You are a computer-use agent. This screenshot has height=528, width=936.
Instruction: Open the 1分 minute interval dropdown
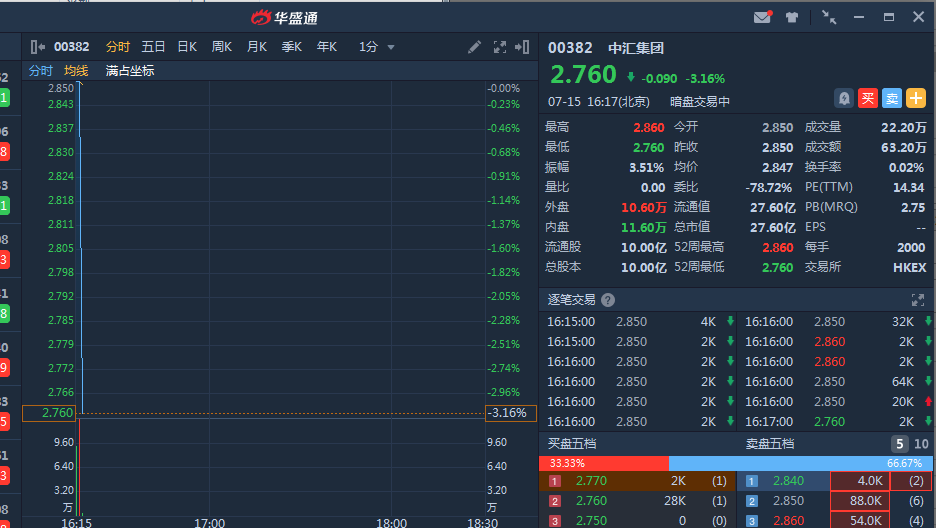(377, 47)
